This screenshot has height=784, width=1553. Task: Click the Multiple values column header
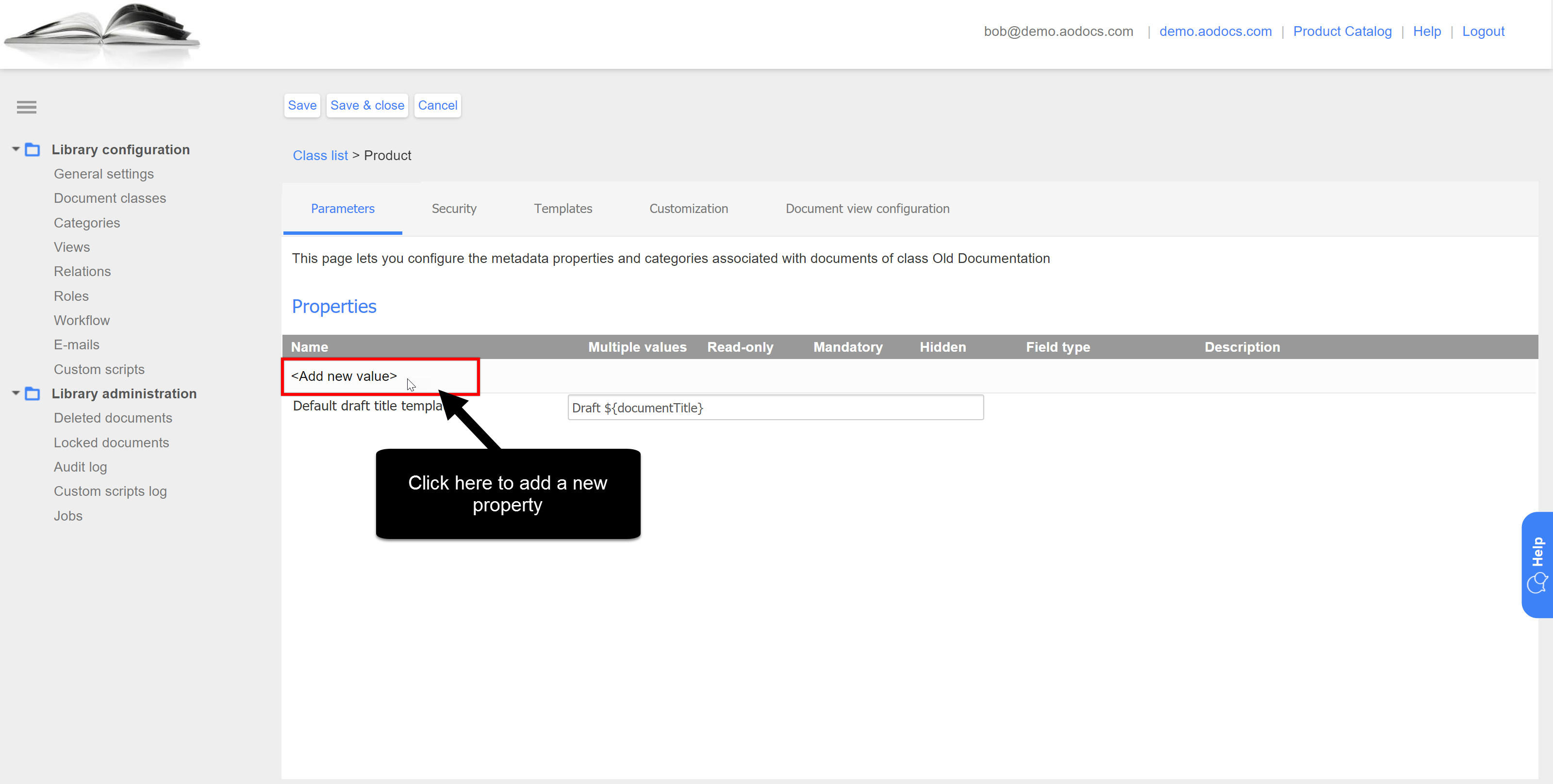637,347
